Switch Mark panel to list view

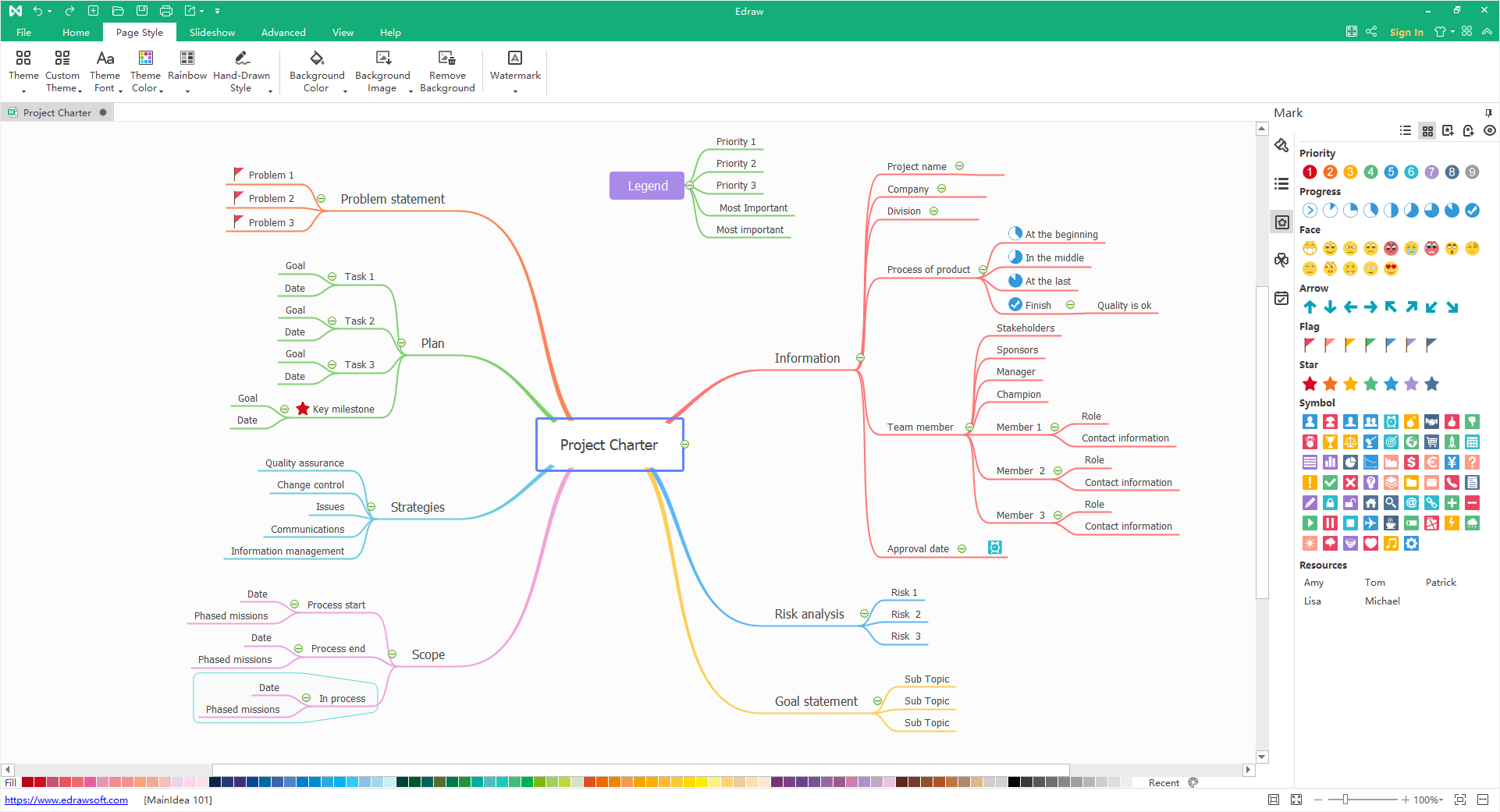pos(1406,131)
